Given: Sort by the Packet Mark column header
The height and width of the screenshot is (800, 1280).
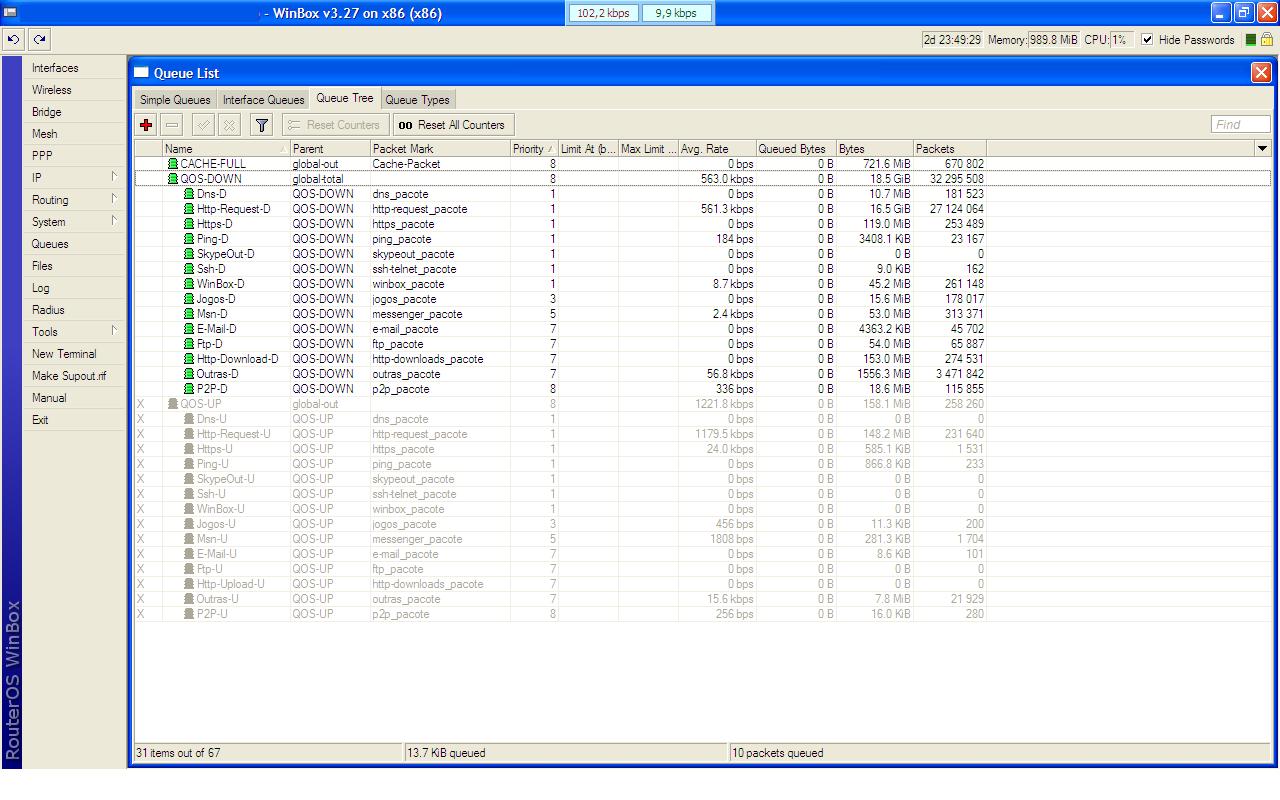Looking at the screenshot, I should coord(440,149).
